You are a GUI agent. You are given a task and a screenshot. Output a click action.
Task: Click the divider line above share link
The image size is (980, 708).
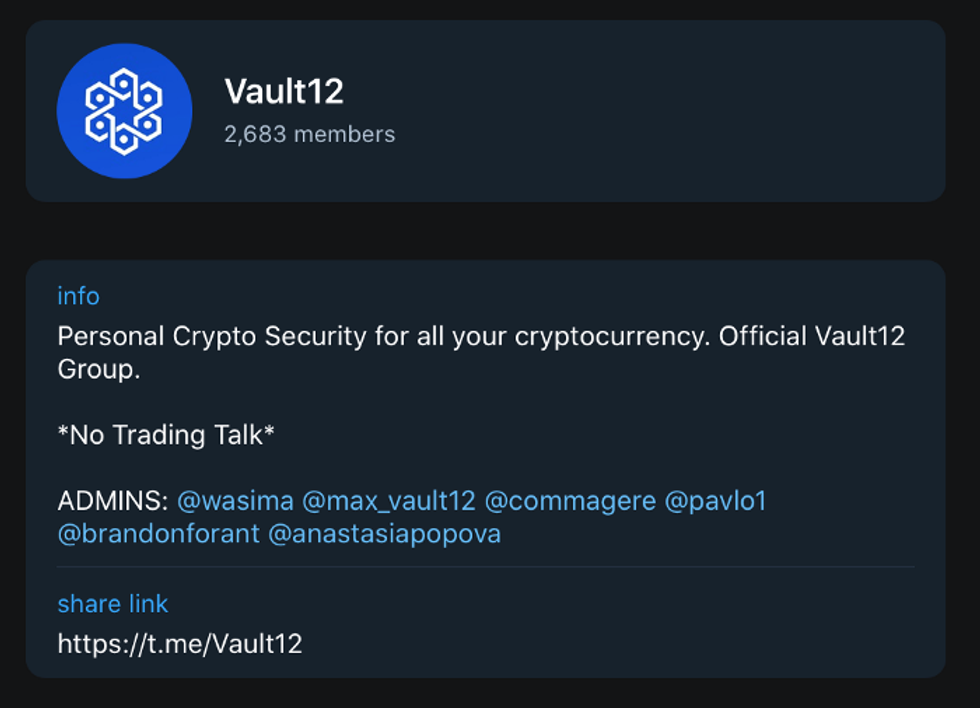pyautogui.click(x=485, y=567)
